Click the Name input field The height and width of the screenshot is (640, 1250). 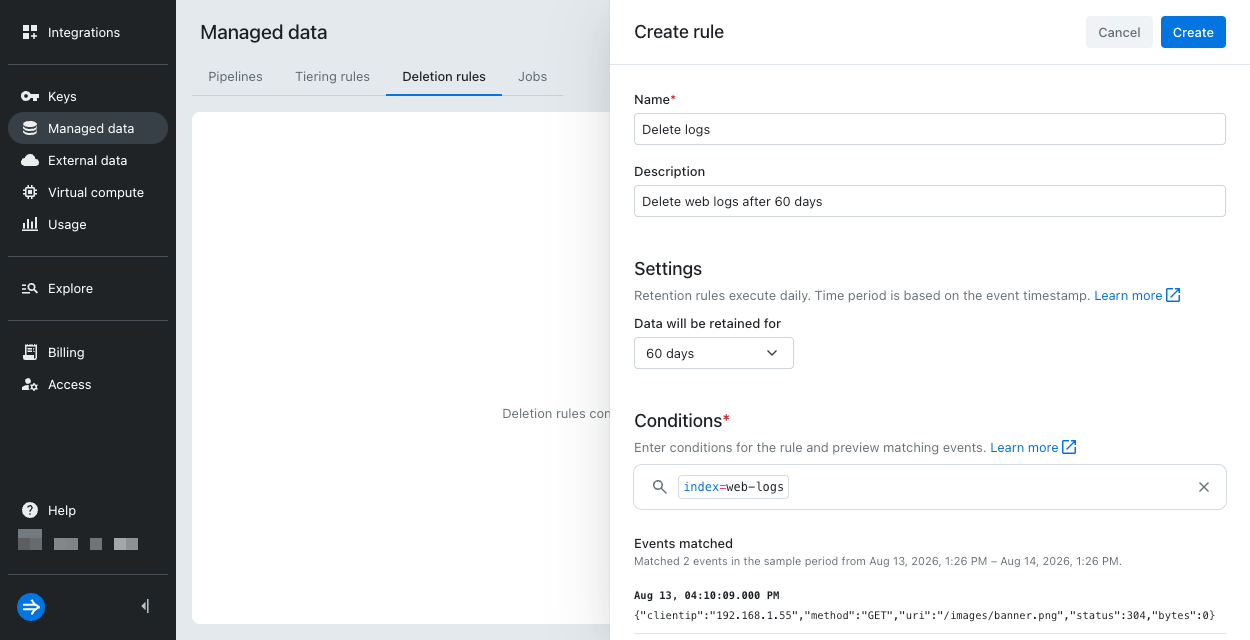(x=930, y=129)
